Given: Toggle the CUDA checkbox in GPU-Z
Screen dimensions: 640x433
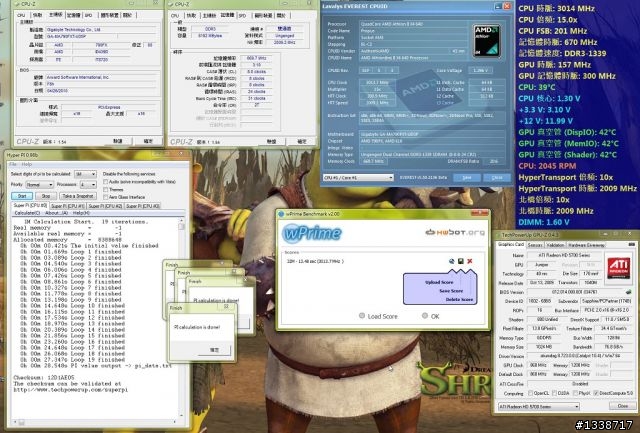Looking at the screenshot, I should click(554, 393).
